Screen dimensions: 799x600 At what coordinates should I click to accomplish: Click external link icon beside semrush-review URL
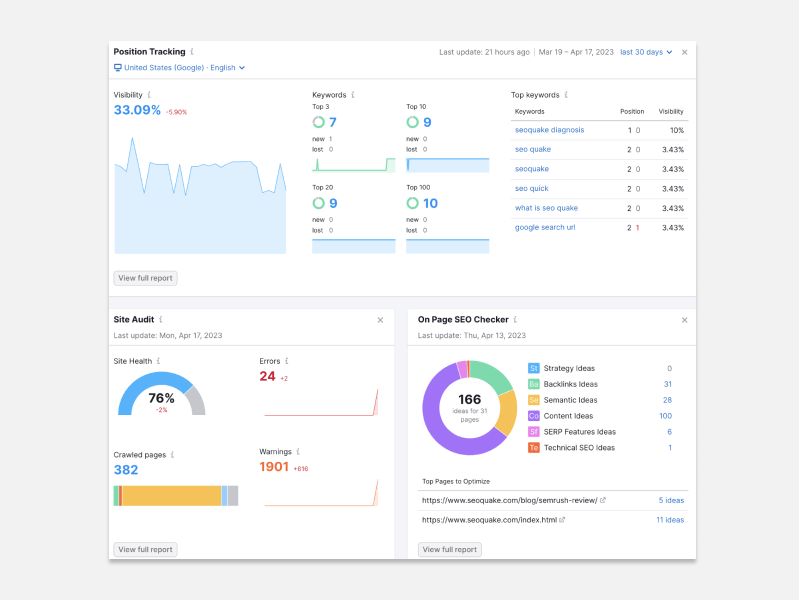pyautogui.click(x=603, y=500)
